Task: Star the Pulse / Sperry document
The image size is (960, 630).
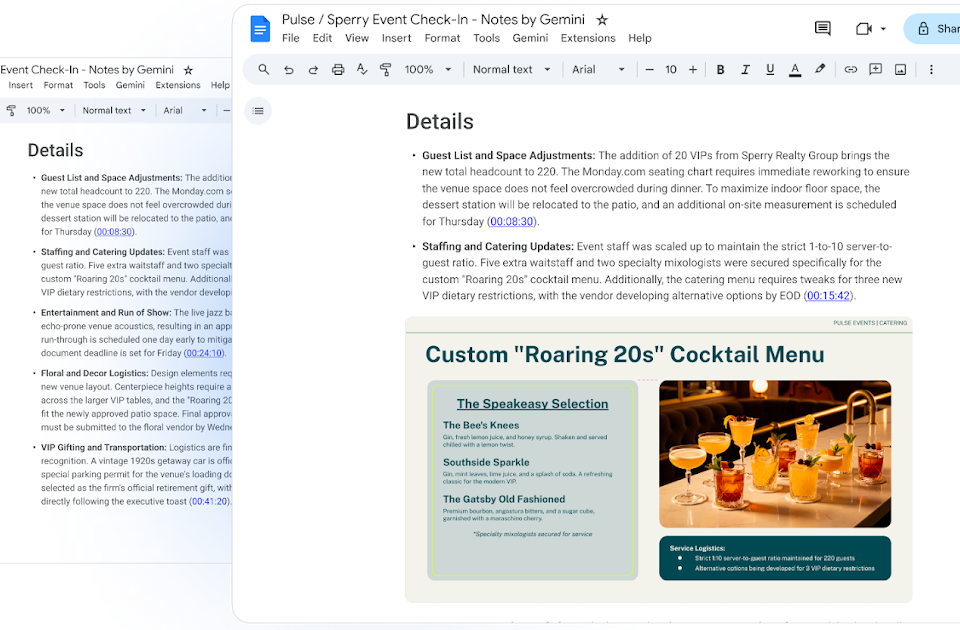Action: point(602,20)
